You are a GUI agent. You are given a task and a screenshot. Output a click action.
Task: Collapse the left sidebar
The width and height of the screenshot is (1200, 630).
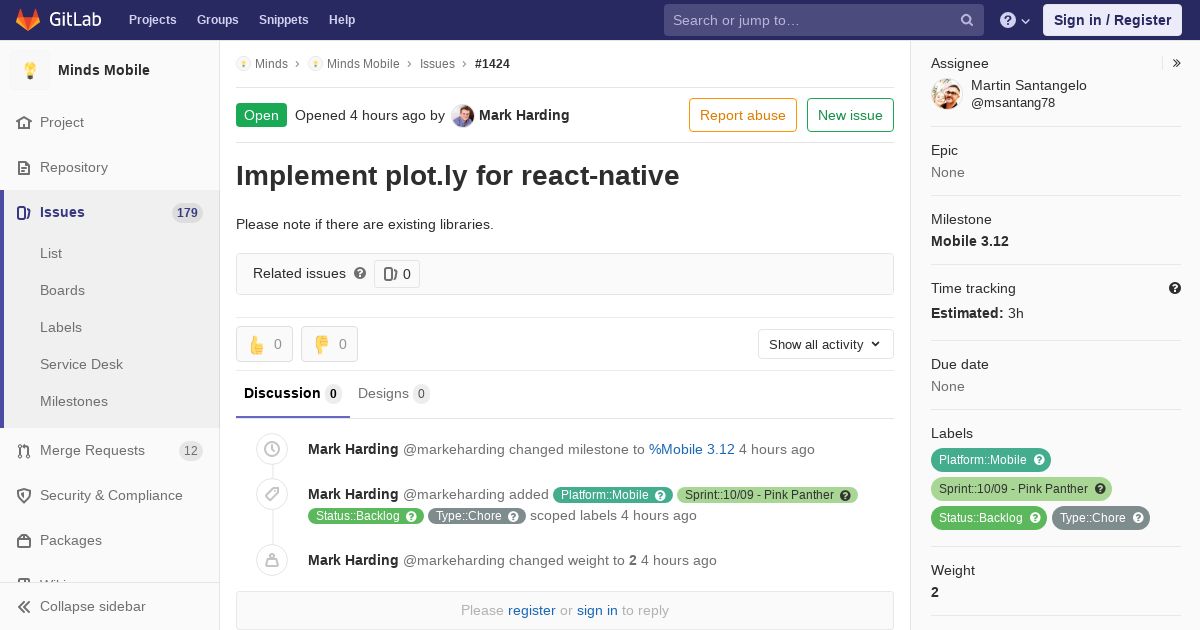tap(82, 606)
